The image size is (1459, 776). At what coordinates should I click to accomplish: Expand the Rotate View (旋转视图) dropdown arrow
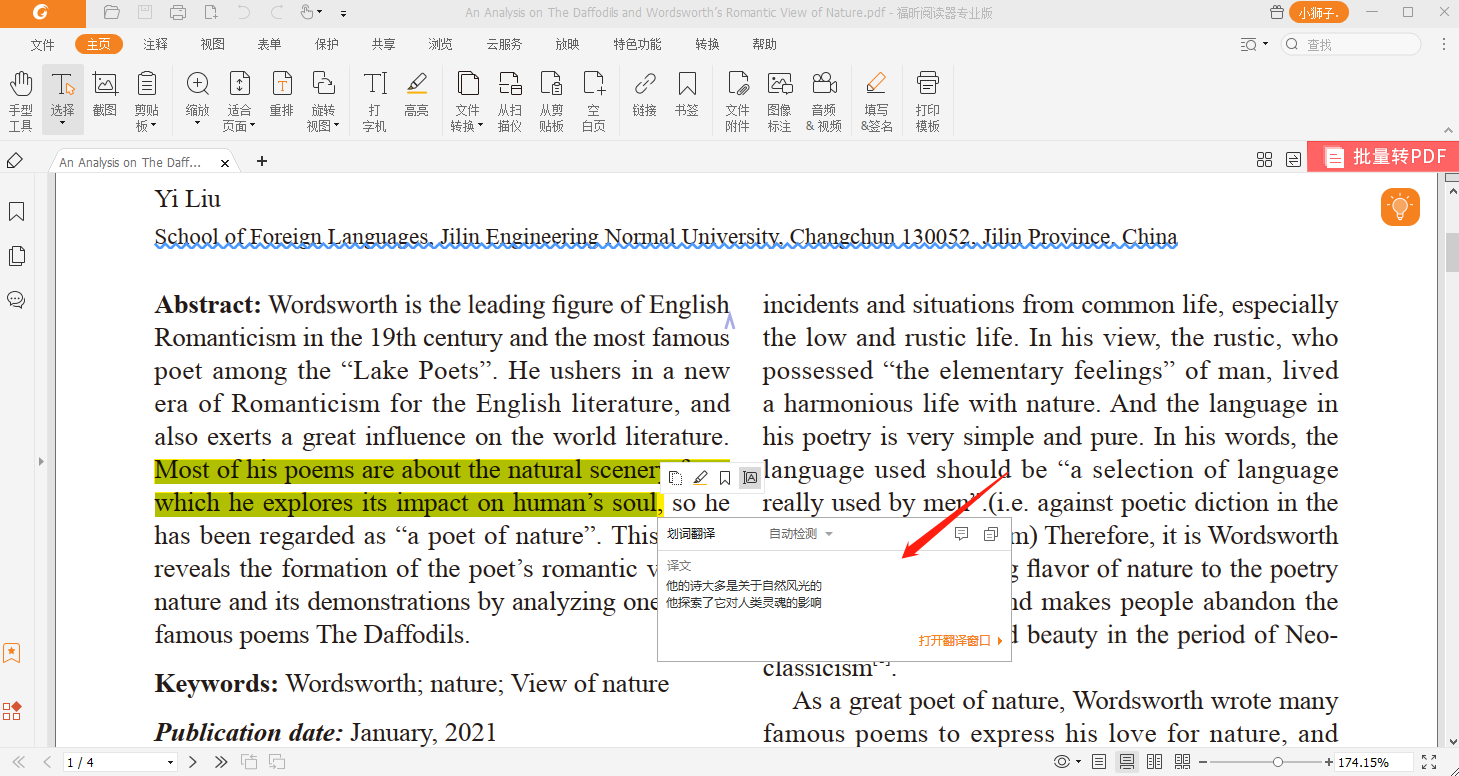[337, 126]
